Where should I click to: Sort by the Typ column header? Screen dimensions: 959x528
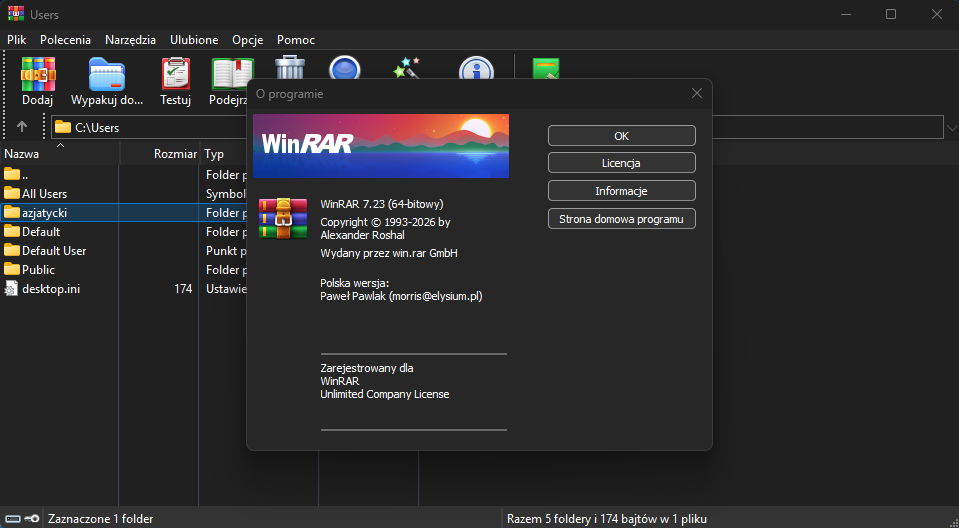click(x=223, y=154)
